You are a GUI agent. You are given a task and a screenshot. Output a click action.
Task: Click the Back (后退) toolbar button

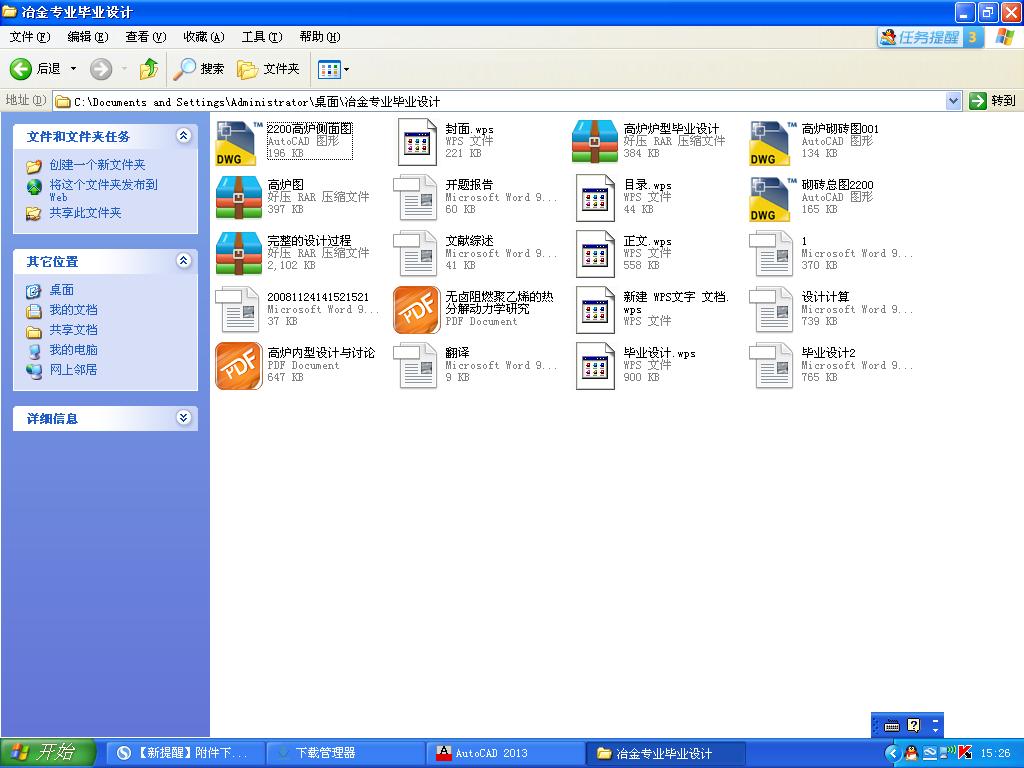click(35, 69)
